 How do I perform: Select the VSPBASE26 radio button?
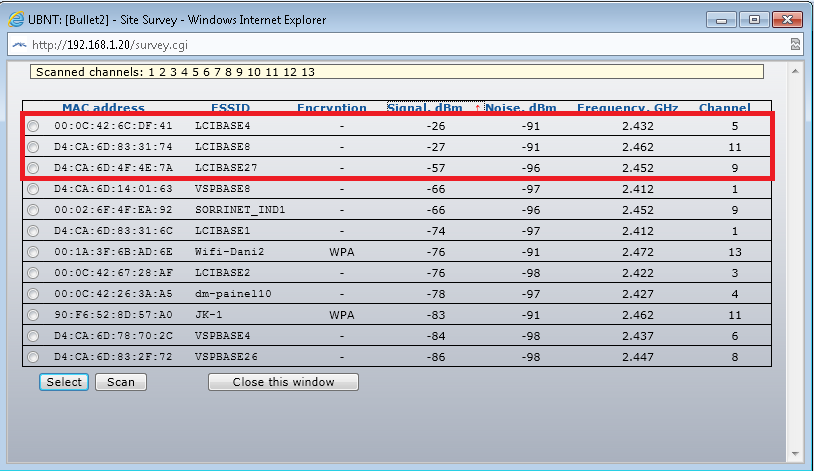(x=33, y=357)
